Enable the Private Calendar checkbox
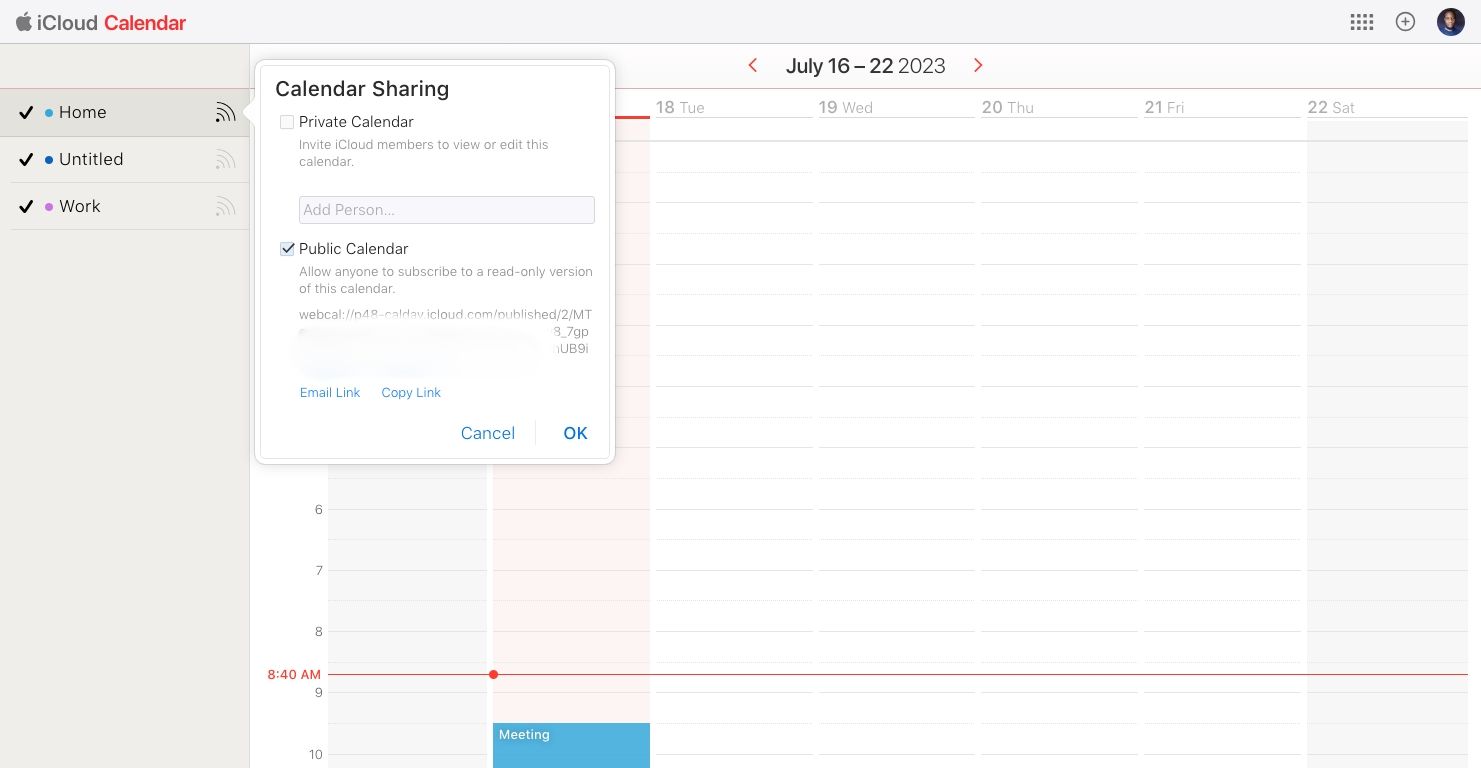The height and width of the screenshot is (768, 1481). click(287, 122)
